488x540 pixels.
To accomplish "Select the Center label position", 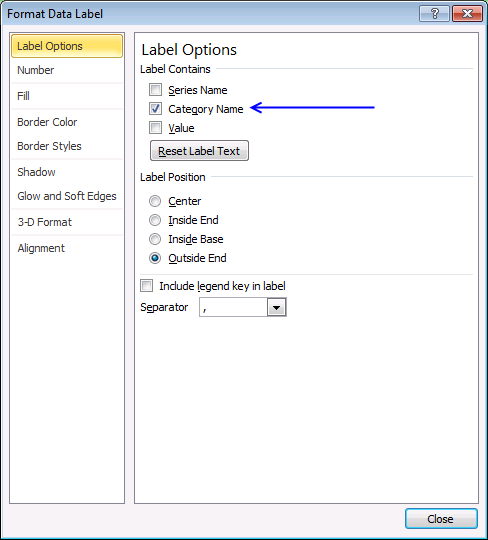I will click(155, 201).
